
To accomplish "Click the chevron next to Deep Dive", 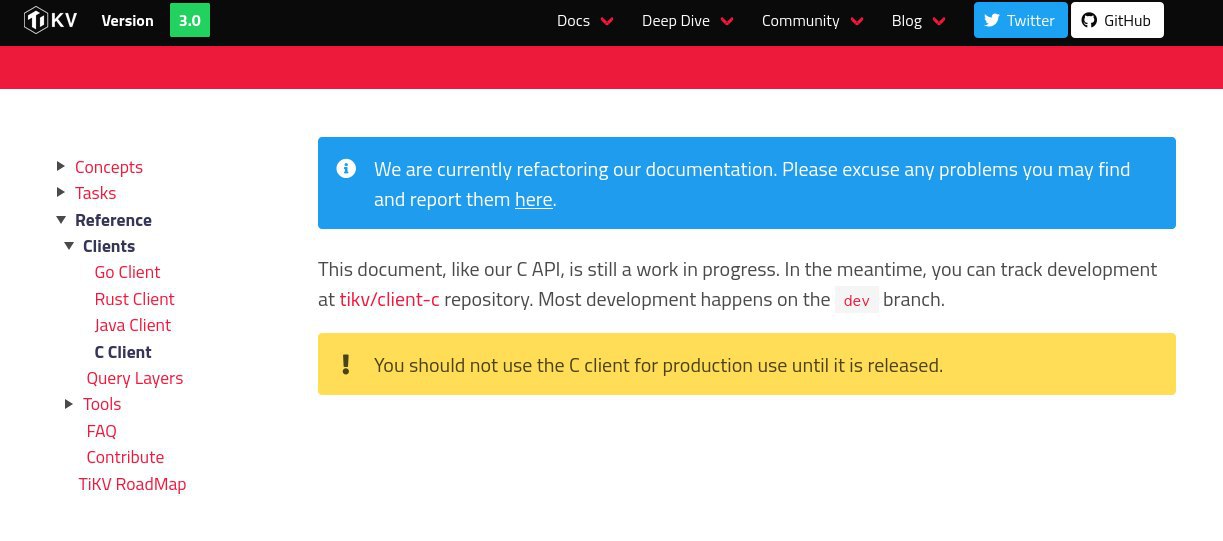I will (x=726, y=21).
